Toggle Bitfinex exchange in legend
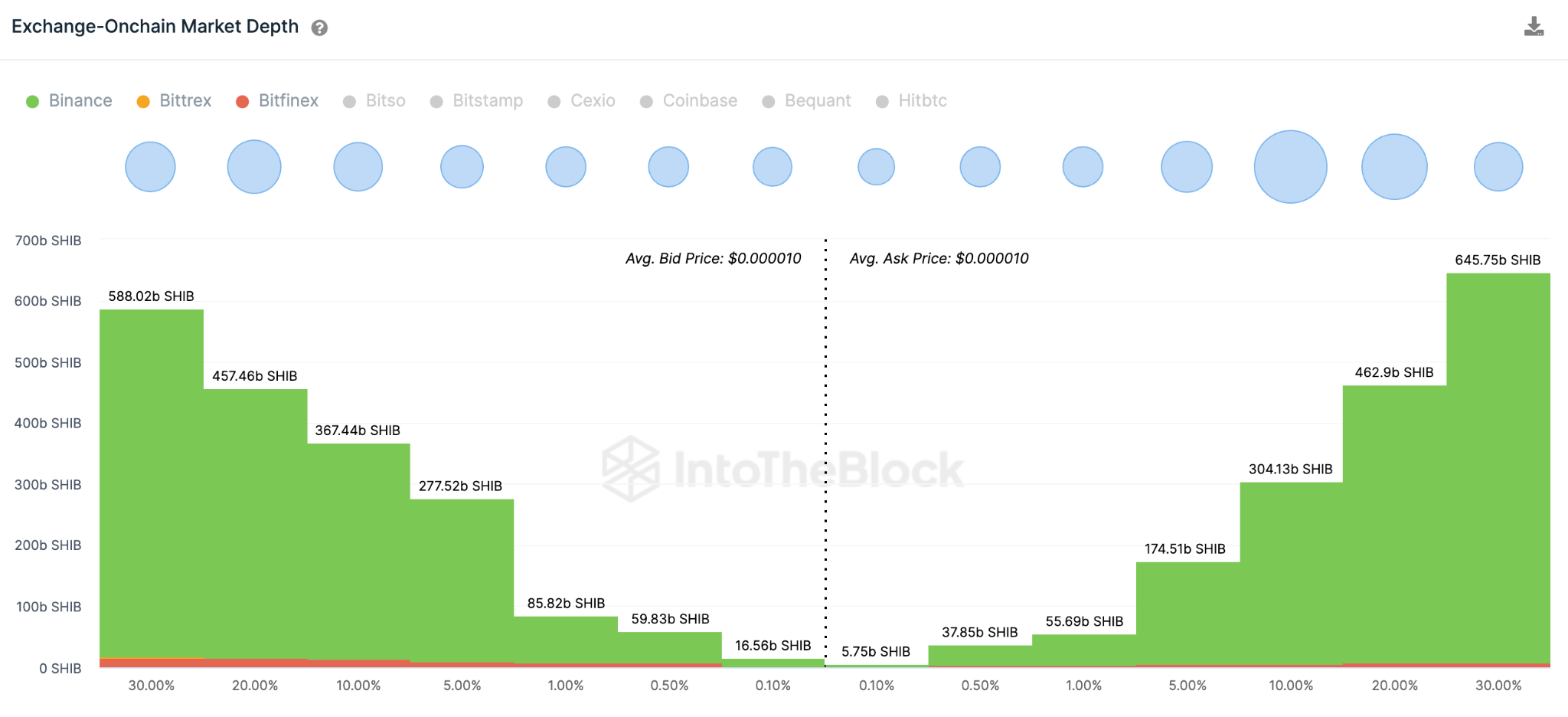 277,101
